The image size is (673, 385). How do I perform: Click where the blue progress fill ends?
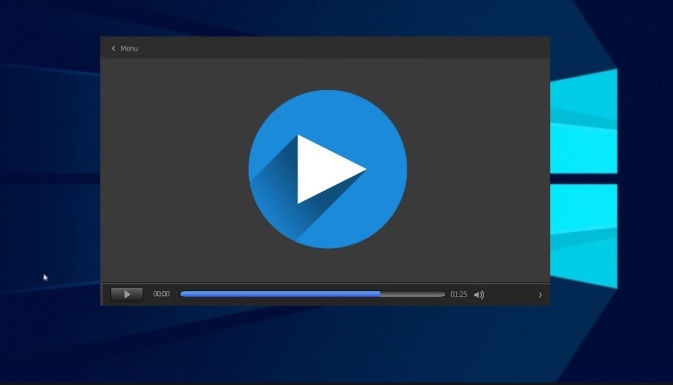click(380, 294)
